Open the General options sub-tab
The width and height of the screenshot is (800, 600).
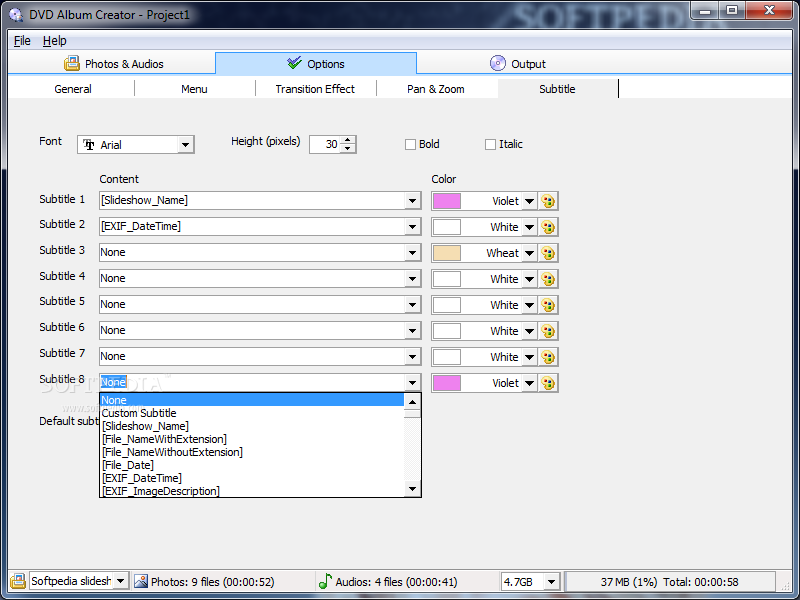(72, 89)
